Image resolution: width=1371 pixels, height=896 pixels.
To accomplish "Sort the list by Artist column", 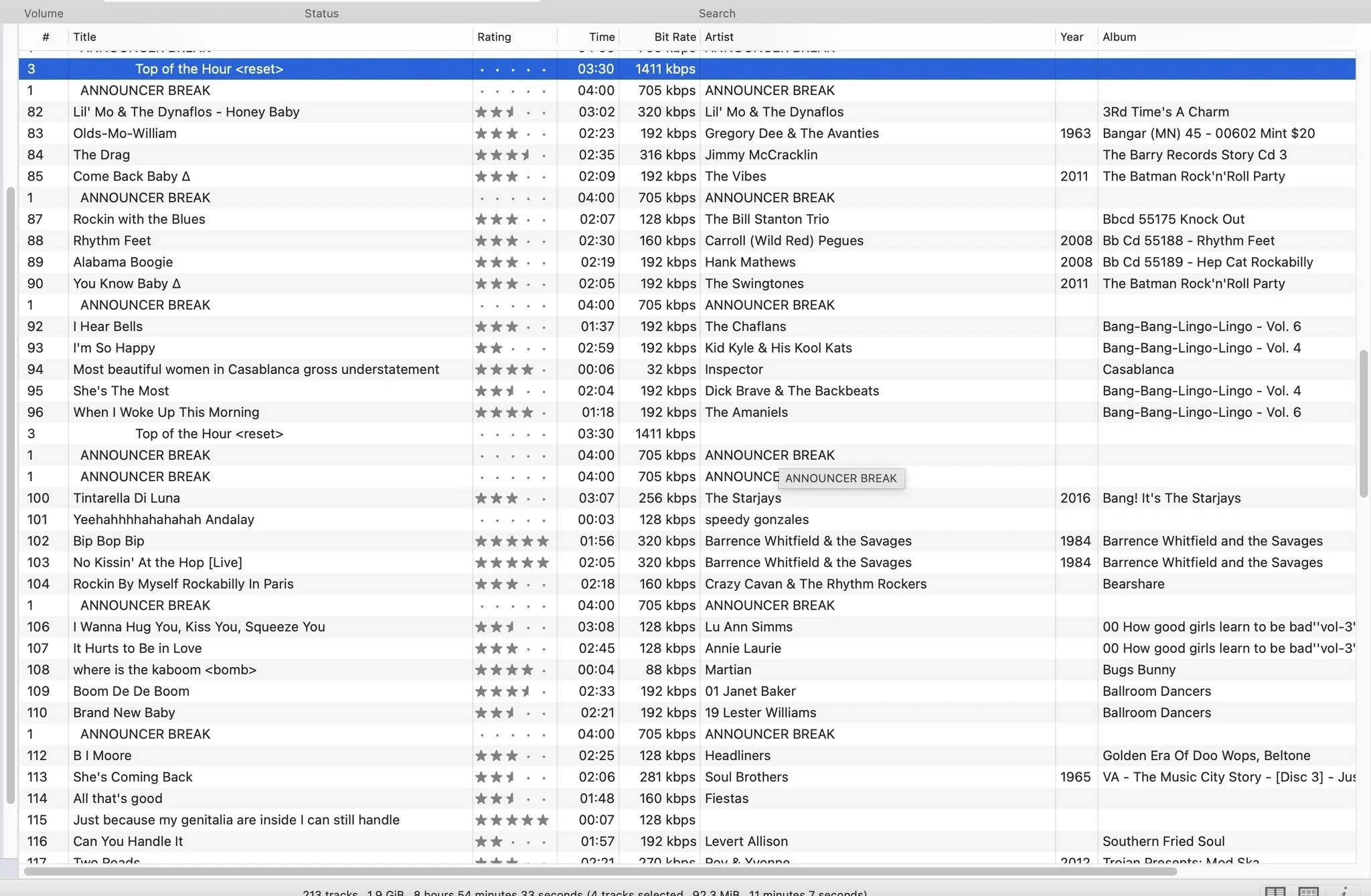I will coord(719,37).
